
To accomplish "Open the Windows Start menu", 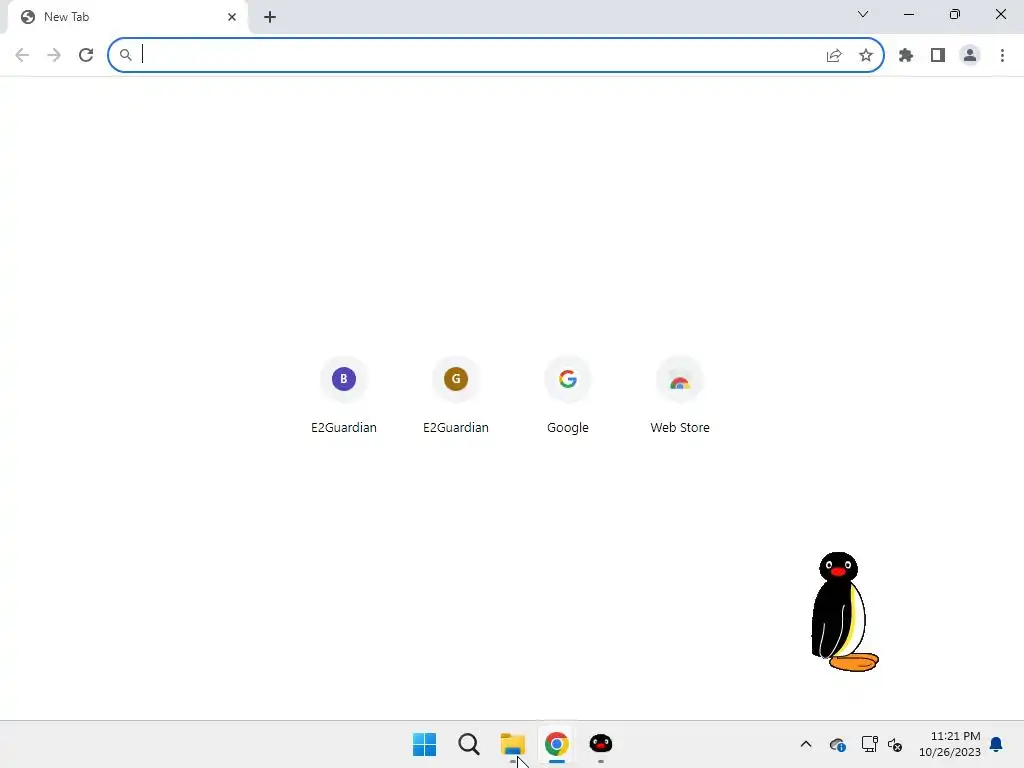I will (x=424, y=744).
